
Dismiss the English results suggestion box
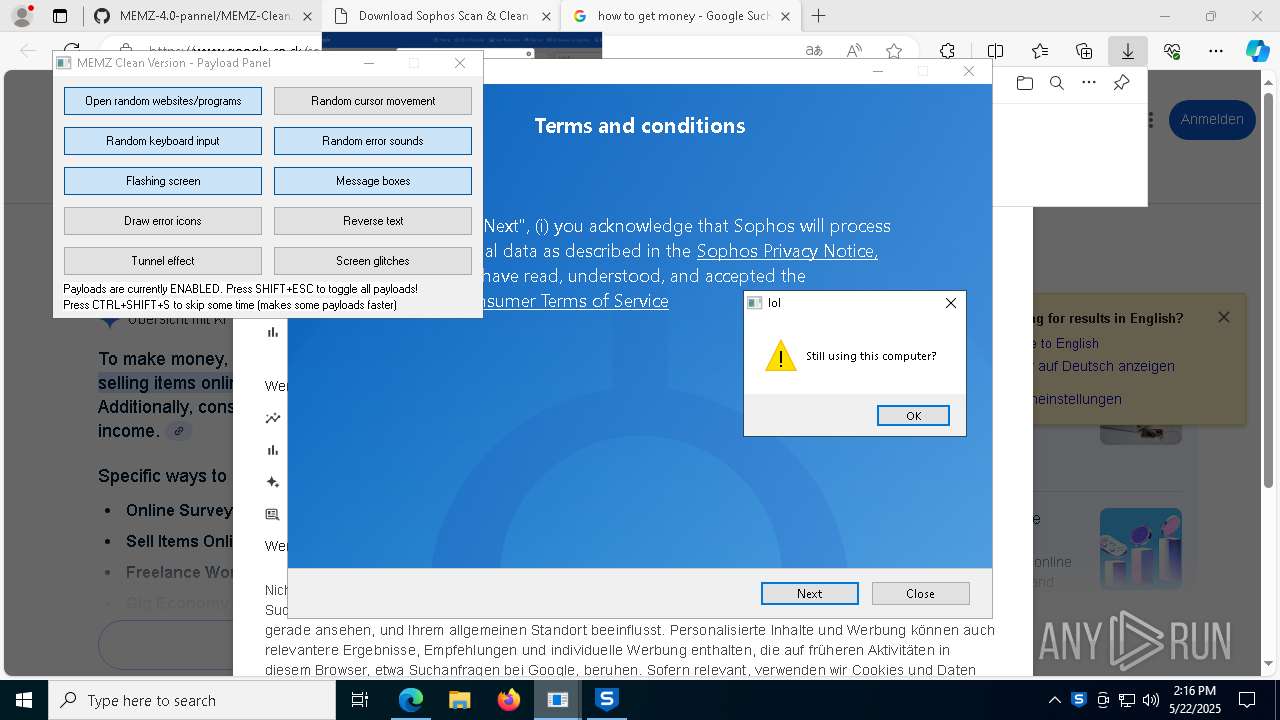pyautogui.click(x=1224, y=317)
